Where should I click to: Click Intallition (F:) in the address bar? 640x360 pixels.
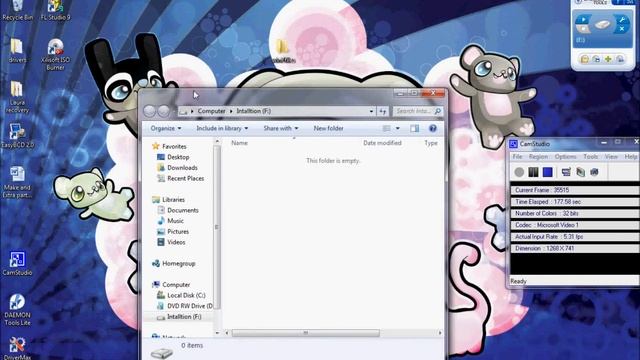(253, 111)
